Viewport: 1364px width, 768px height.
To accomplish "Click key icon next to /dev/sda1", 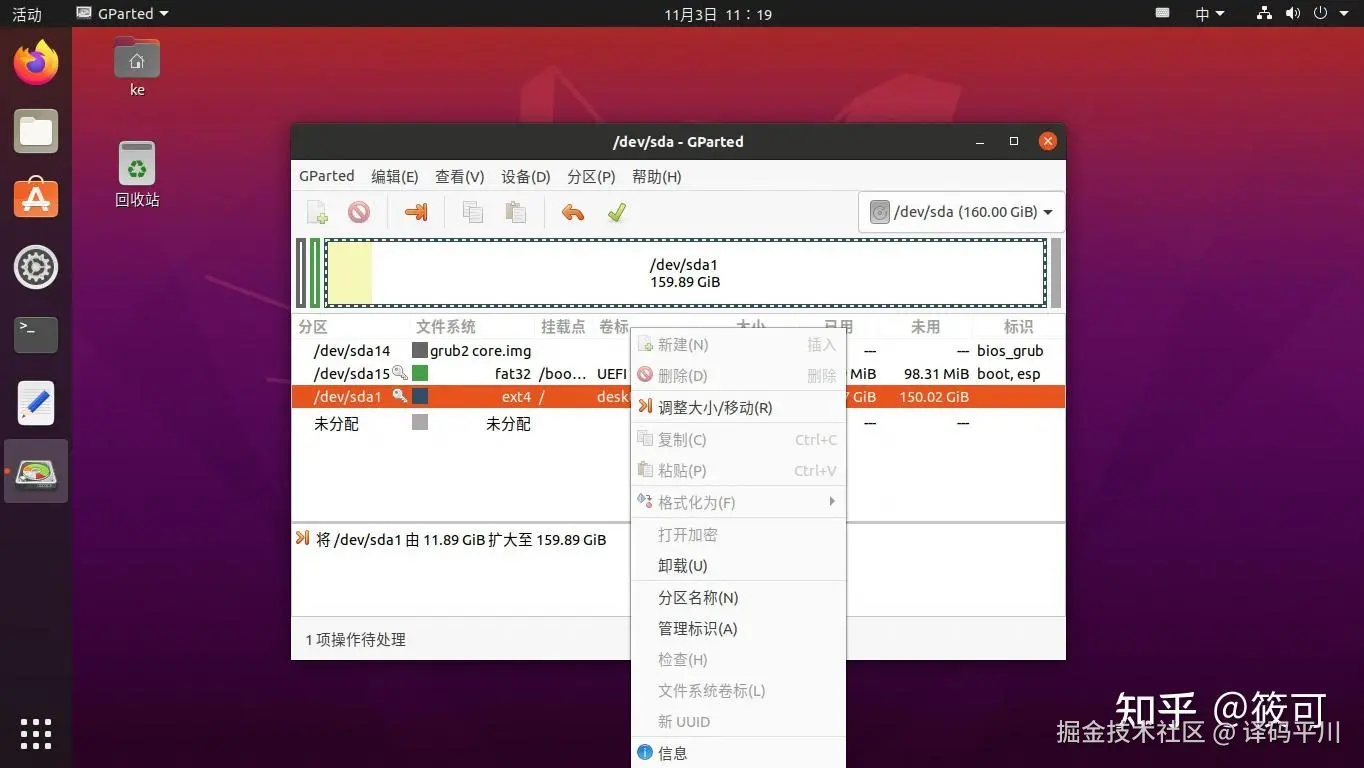I will click(x=399, y=396).
